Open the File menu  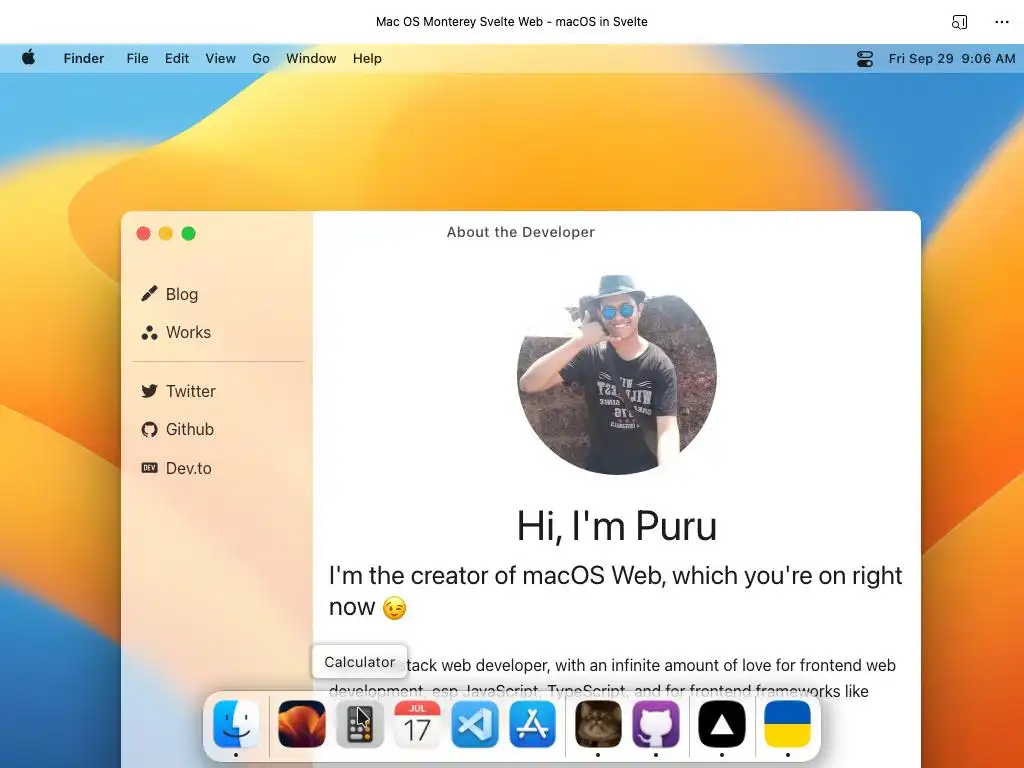137,58
